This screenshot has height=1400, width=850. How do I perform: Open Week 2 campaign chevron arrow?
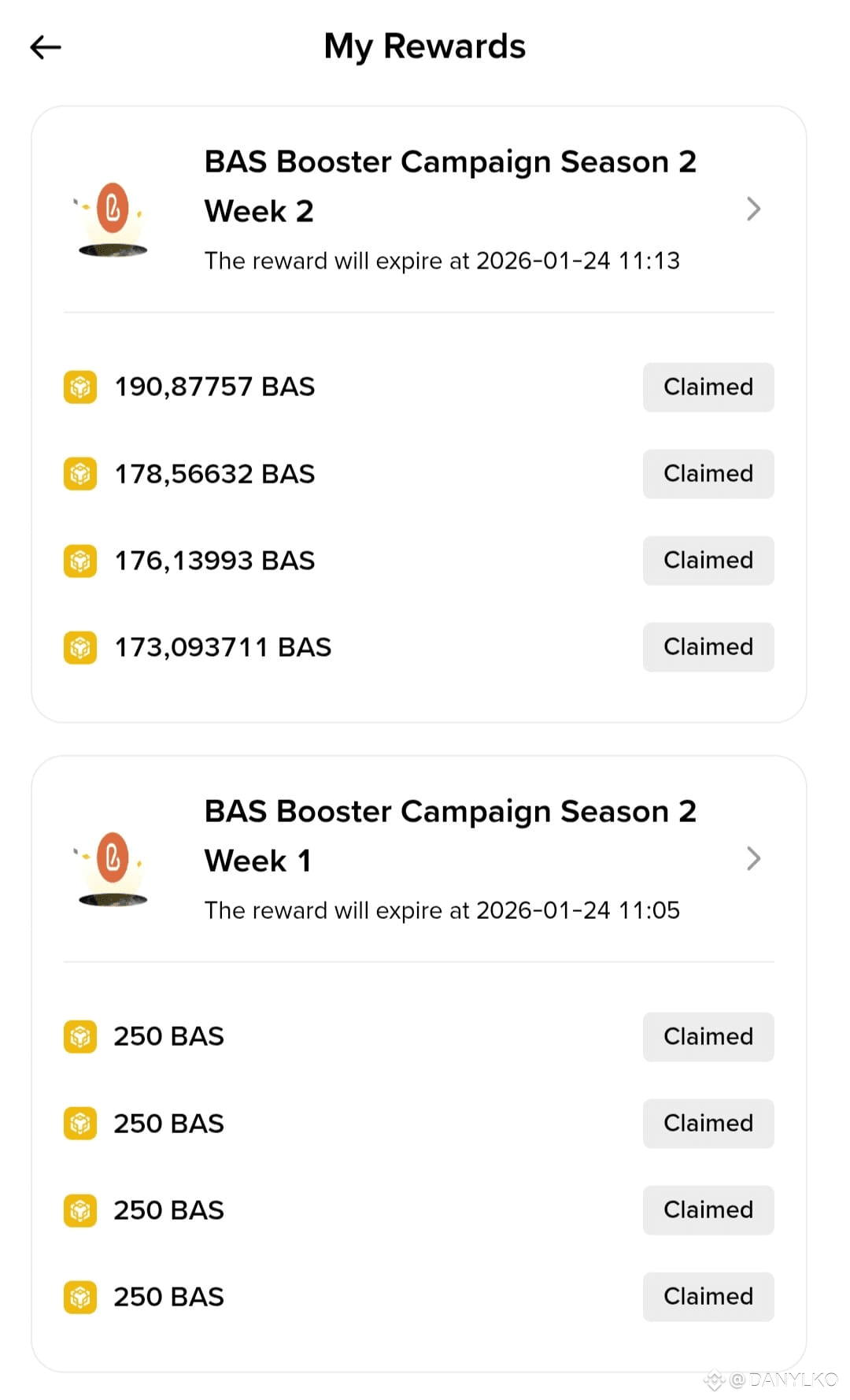pyautogui.click(x=753, y=209)
